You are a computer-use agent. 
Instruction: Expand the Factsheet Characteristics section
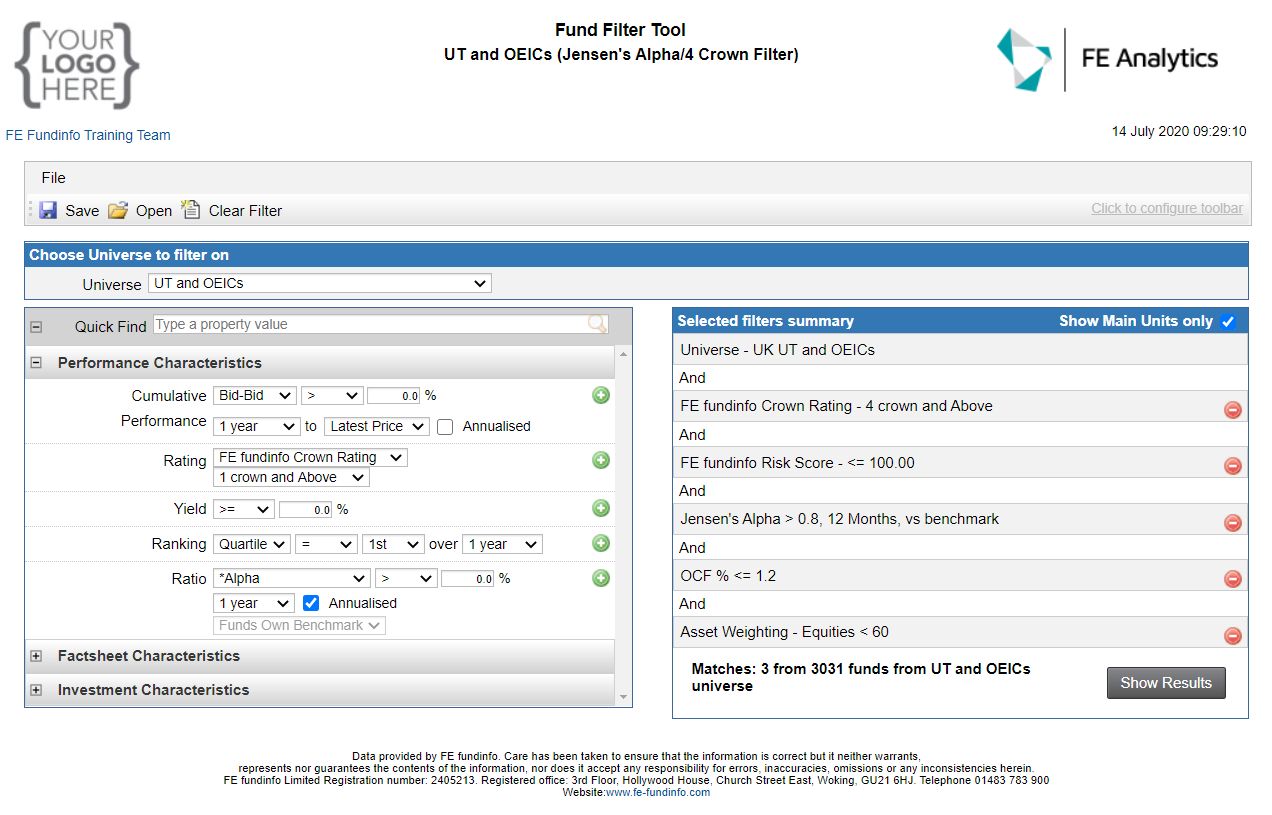37,656
